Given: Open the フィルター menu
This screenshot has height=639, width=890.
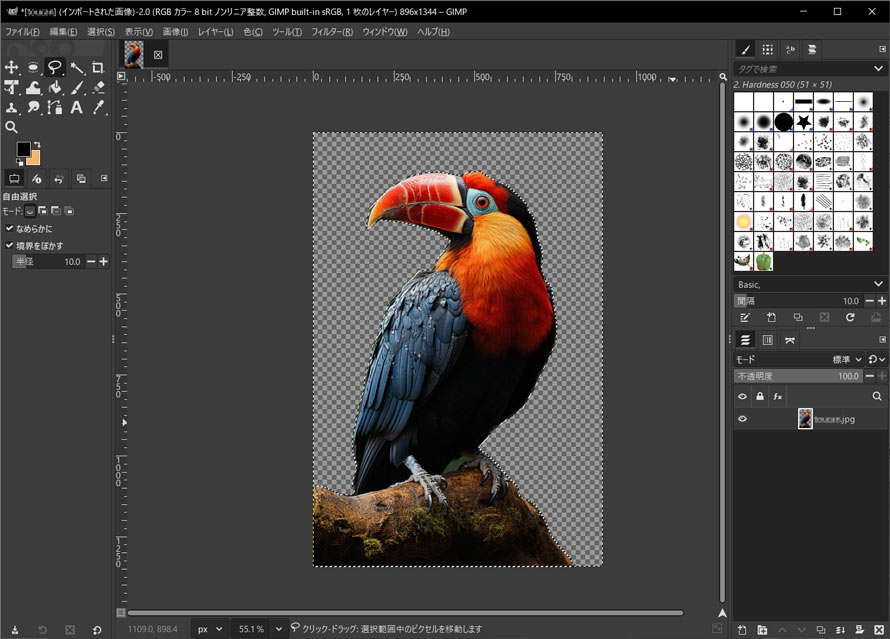Looking at the screenshot, I should 332,32.
